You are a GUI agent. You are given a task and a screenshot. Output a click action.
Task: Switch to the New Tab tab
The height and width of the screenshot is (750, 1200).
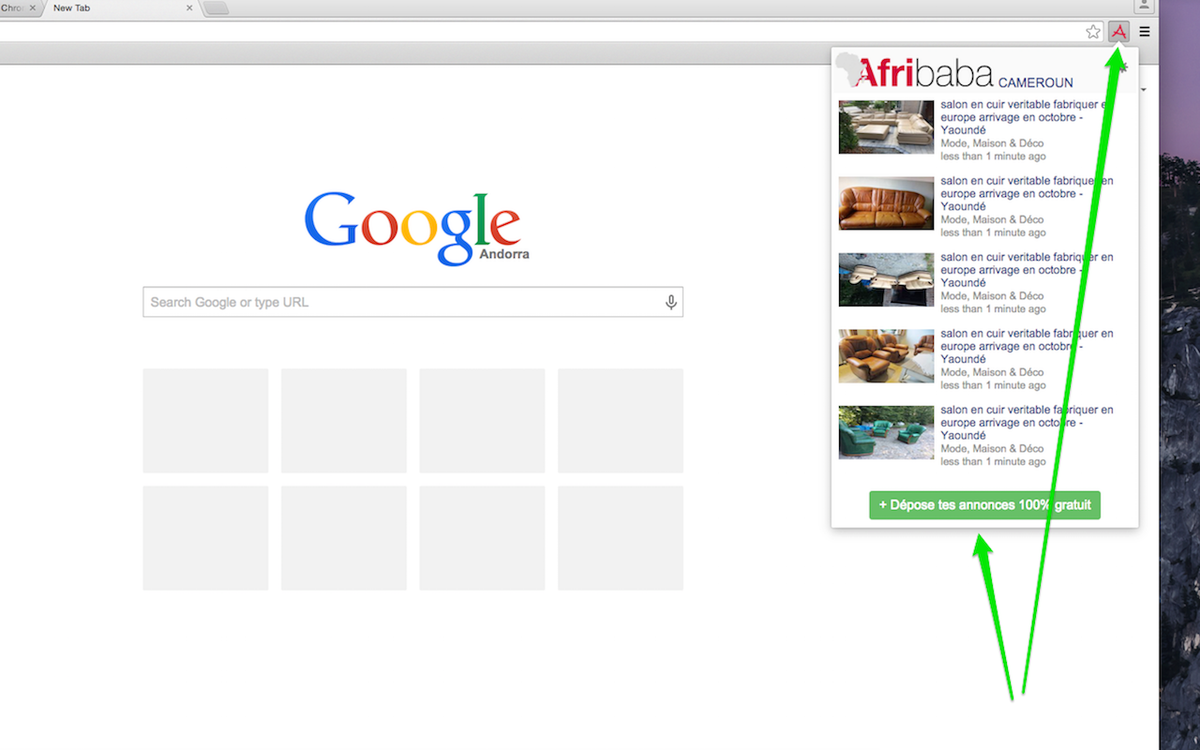point(118,8)
